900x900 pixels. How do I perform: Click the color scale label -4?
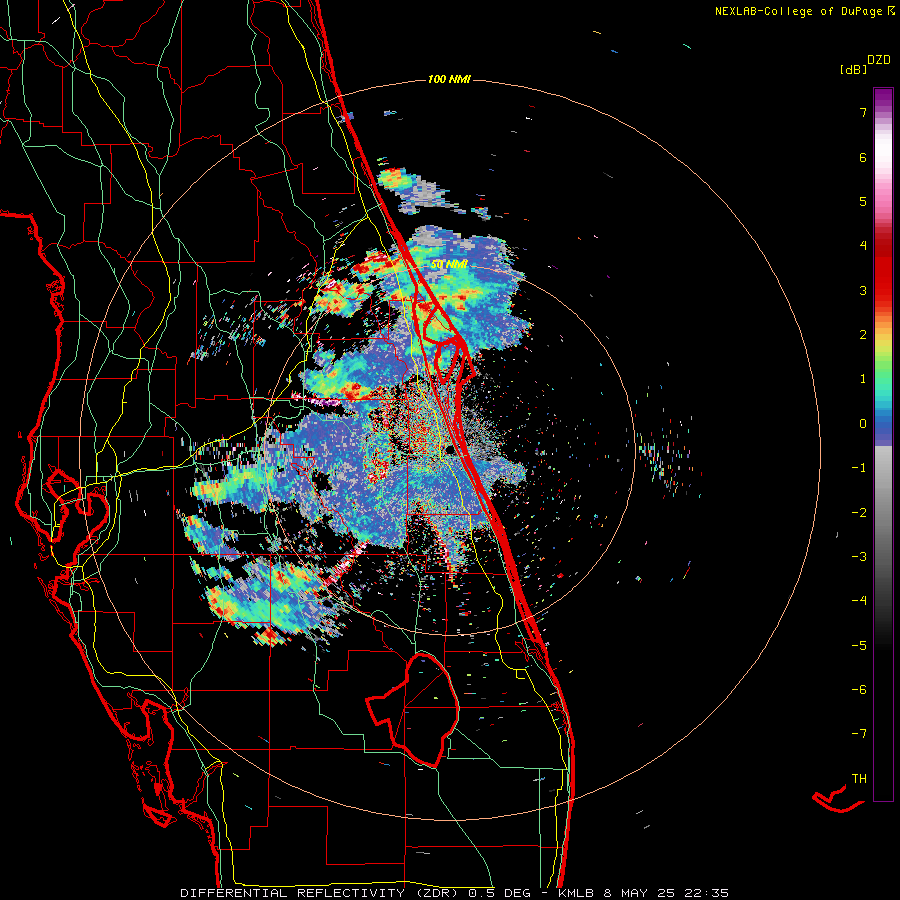[x=859, y=601]
